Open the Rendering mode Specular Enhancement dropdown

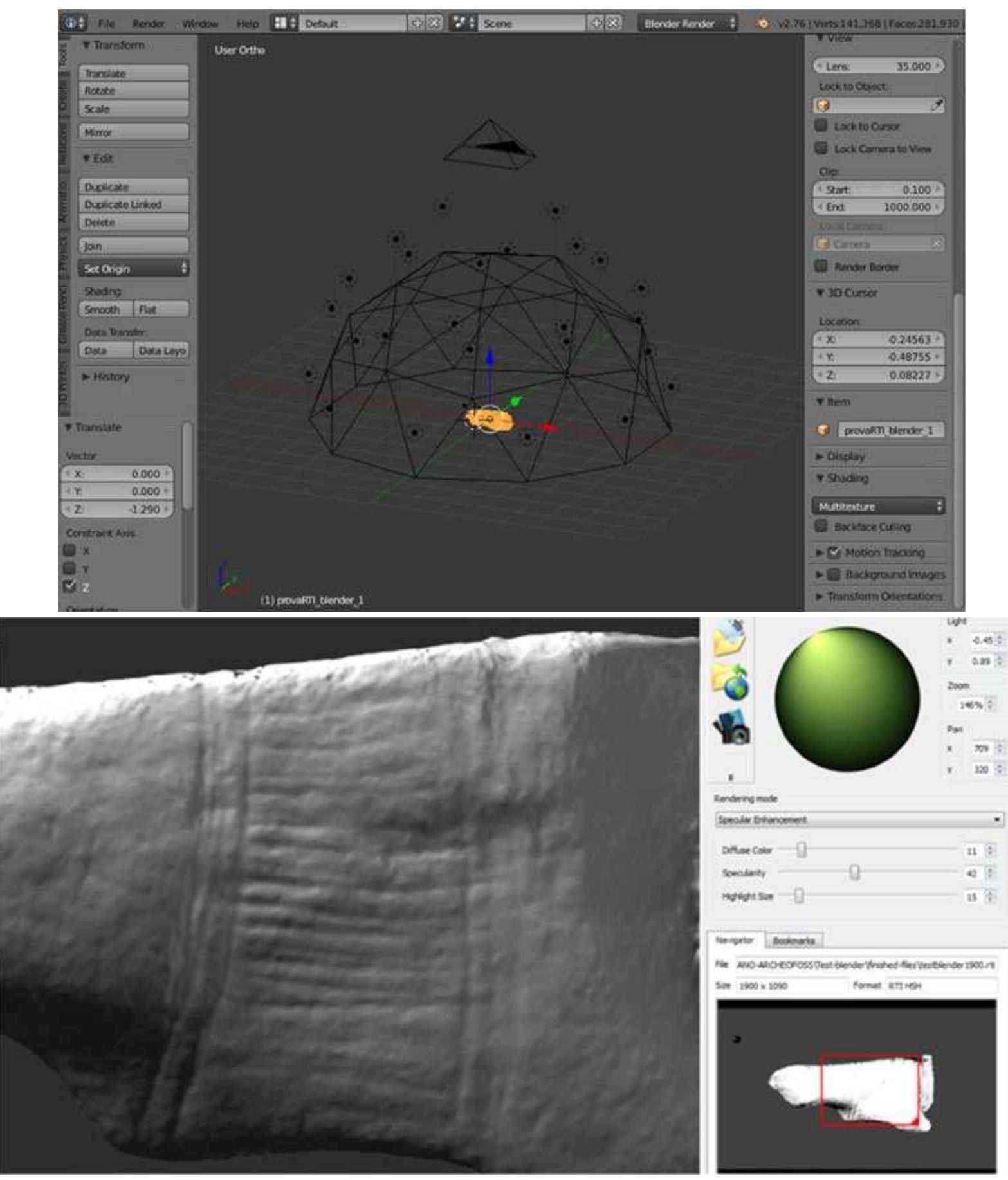pos(859,820)
